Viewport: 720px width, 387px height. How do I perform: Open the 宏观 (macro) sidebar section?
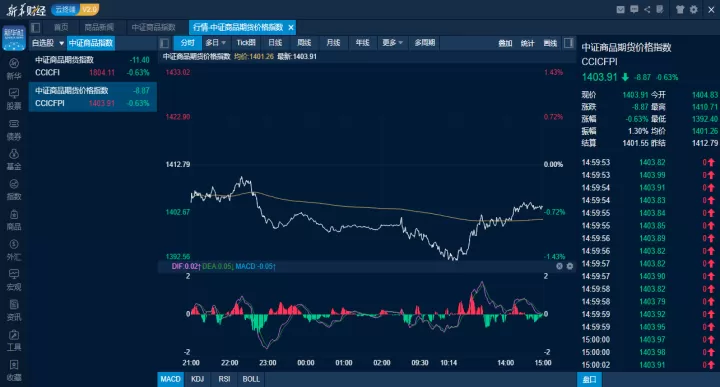tap(14, 280)
